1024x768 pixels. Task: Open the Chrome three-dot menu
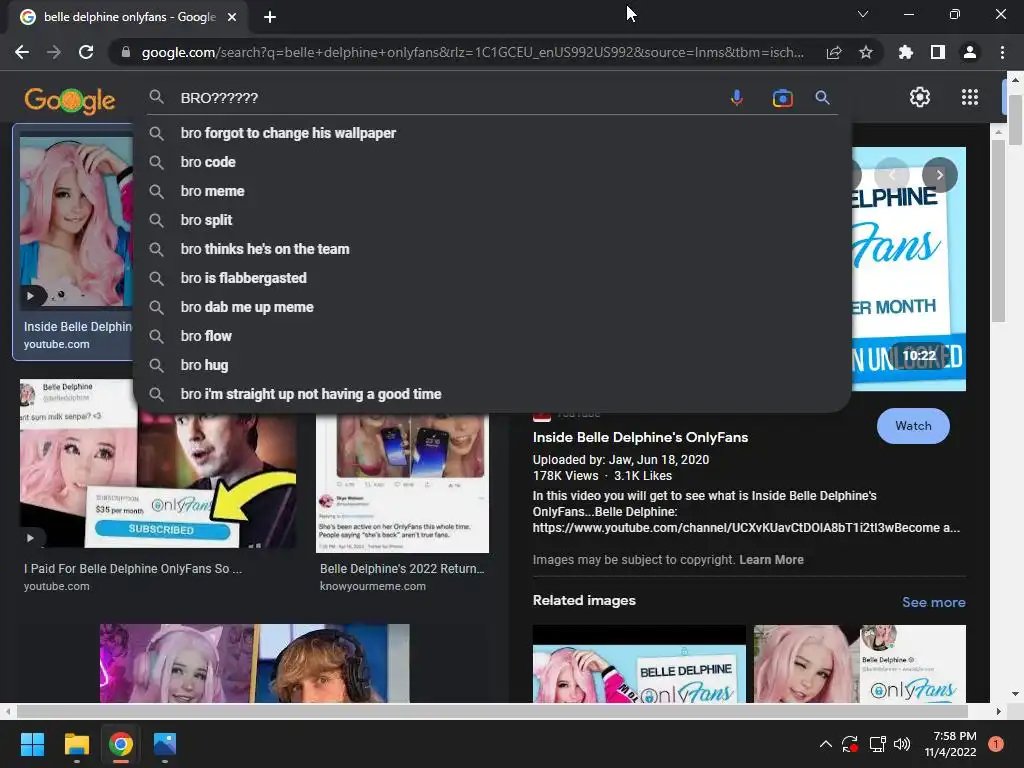pos(1002,52)
